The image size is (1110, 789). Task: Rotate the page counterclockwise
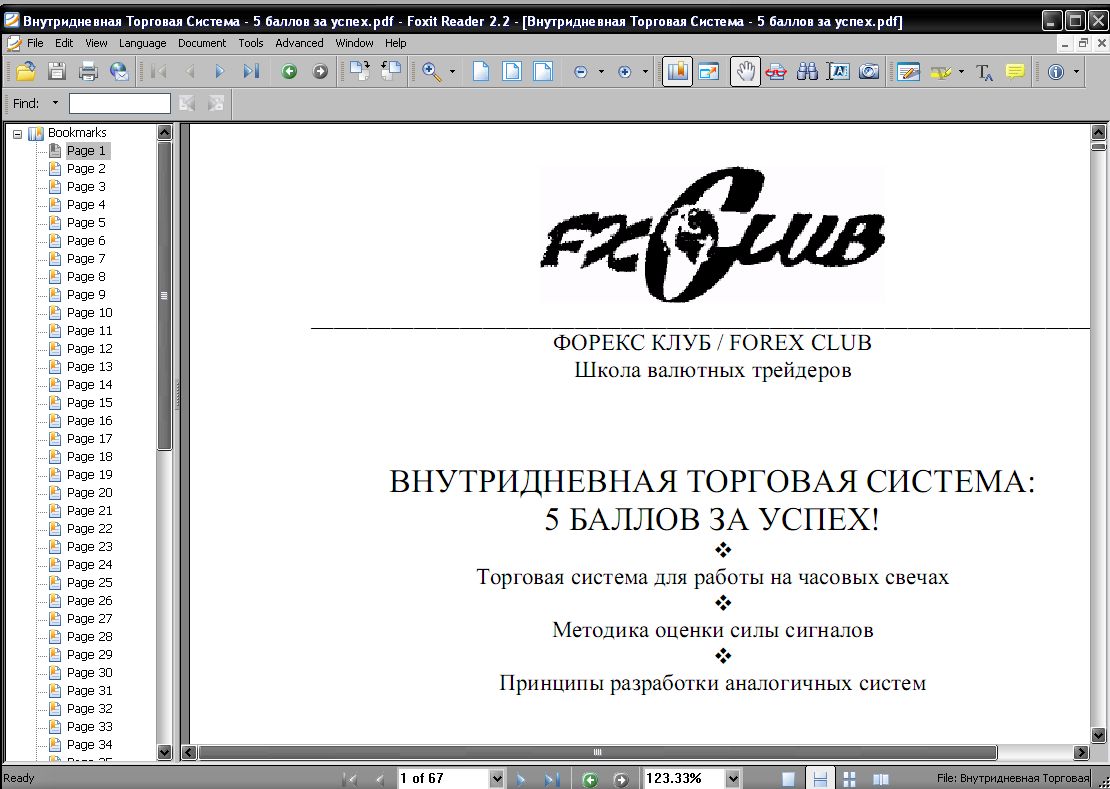point(391,71)
